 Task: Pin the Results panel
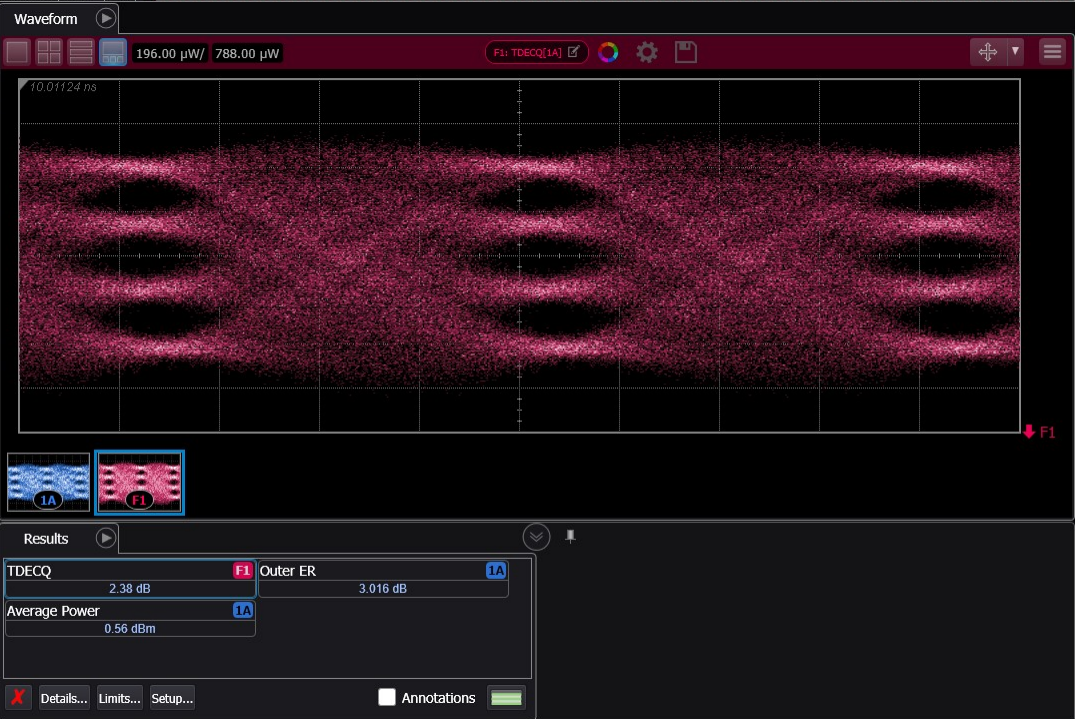tap(570, 536)
